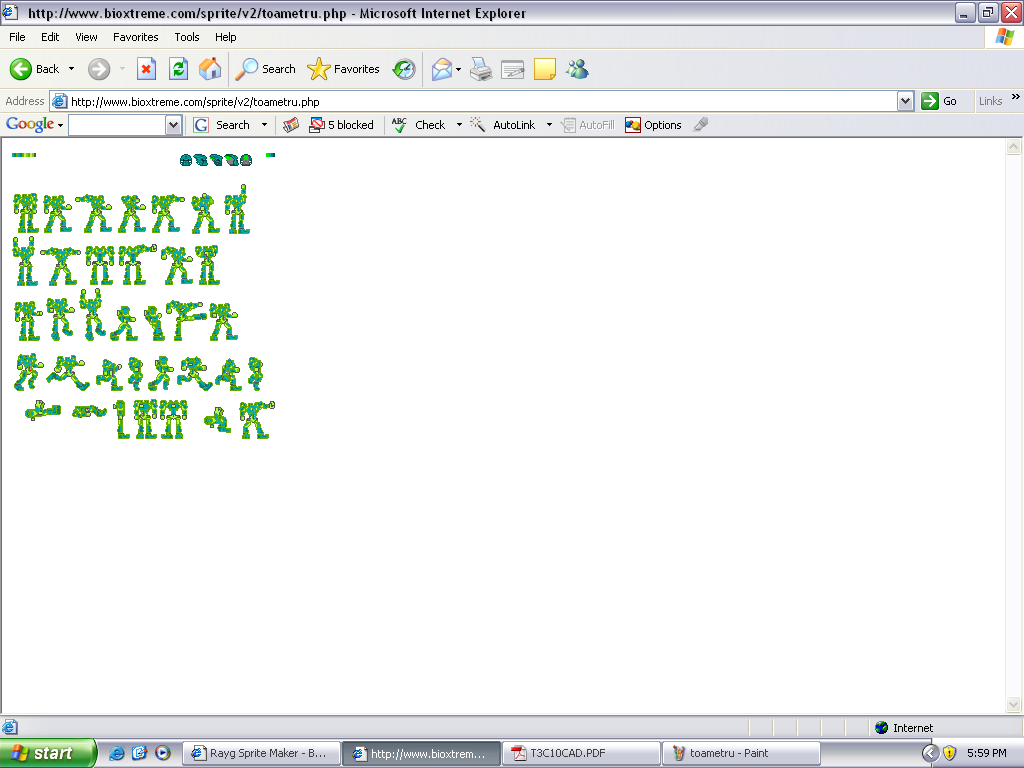Click the Edit page icon

[513, 69]
